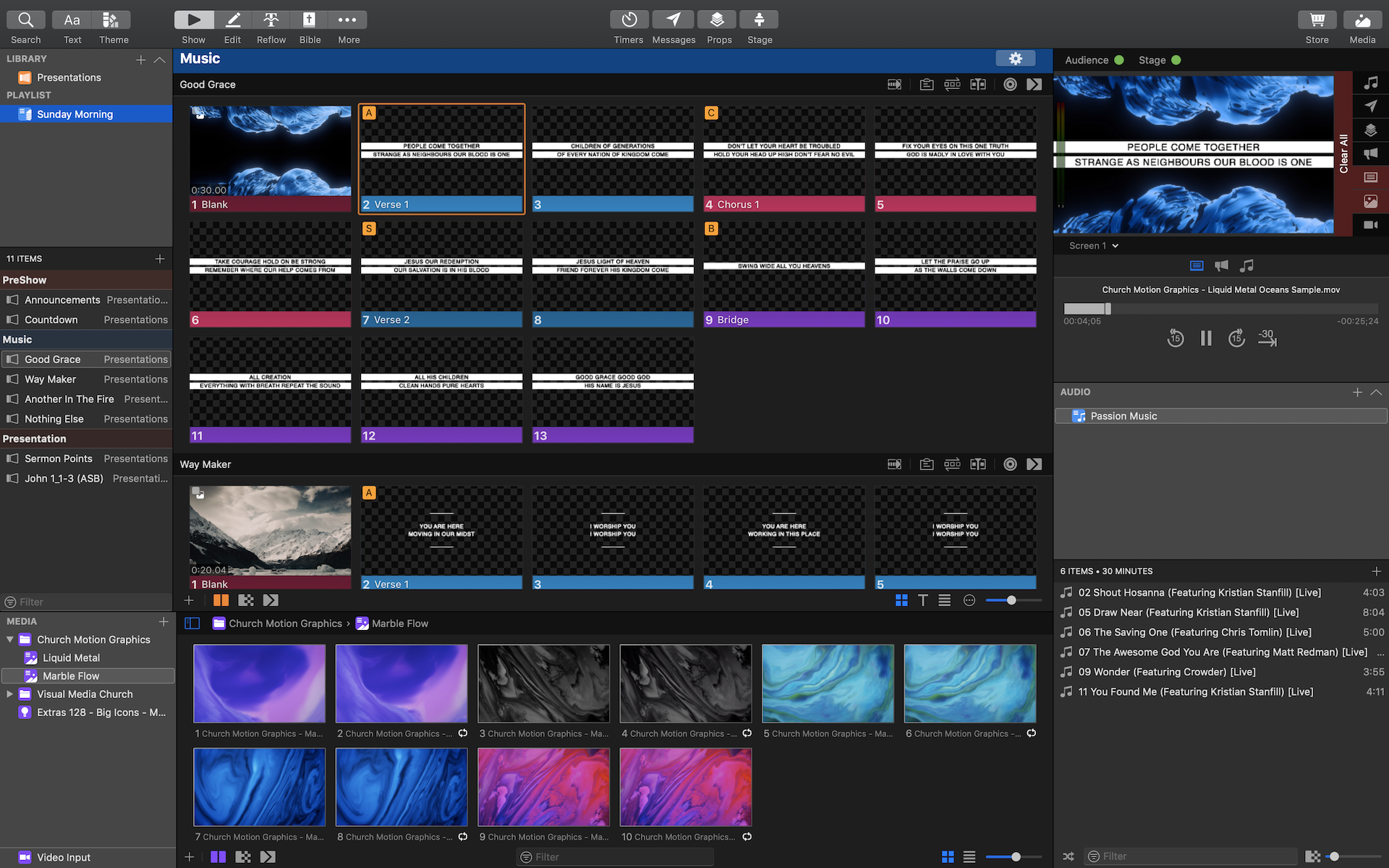Expand the Church Motion Graphics media folder
Image resolution: width=1389 pixels, height=868 pixels.
pos(9,638)
